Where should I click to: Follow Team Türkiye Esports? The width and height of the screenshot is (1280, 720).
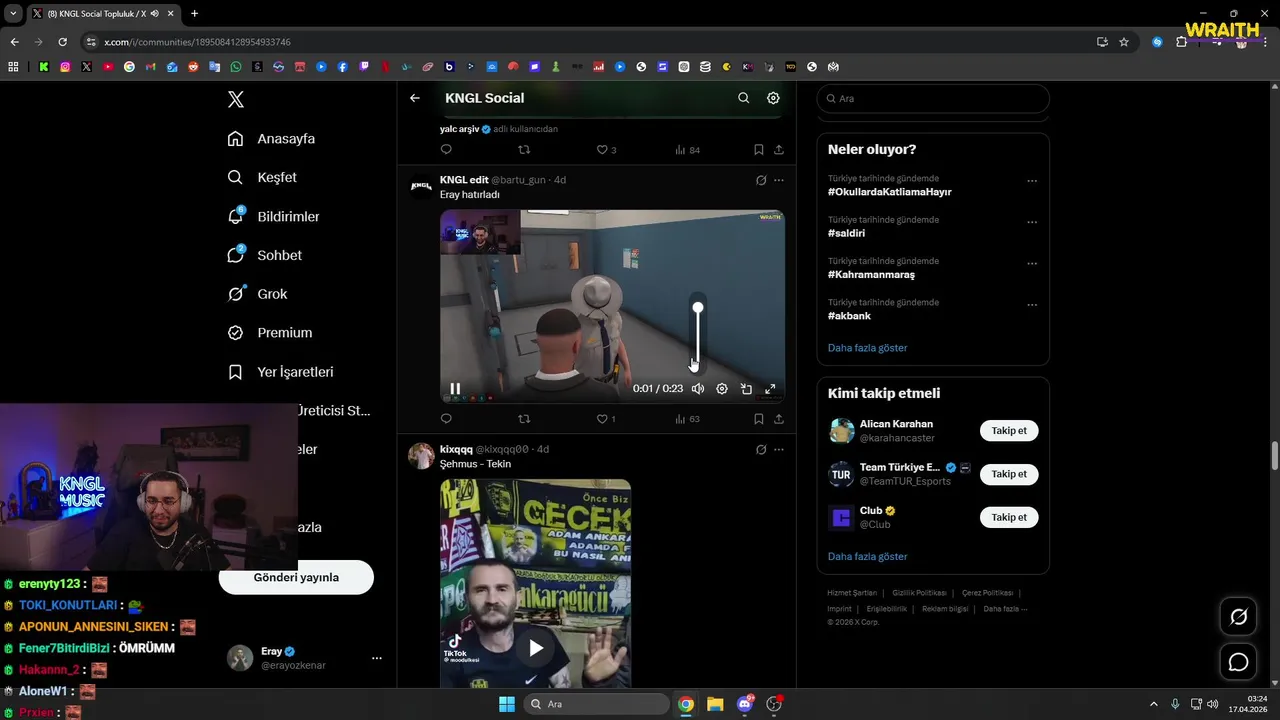coord(1009,474)
